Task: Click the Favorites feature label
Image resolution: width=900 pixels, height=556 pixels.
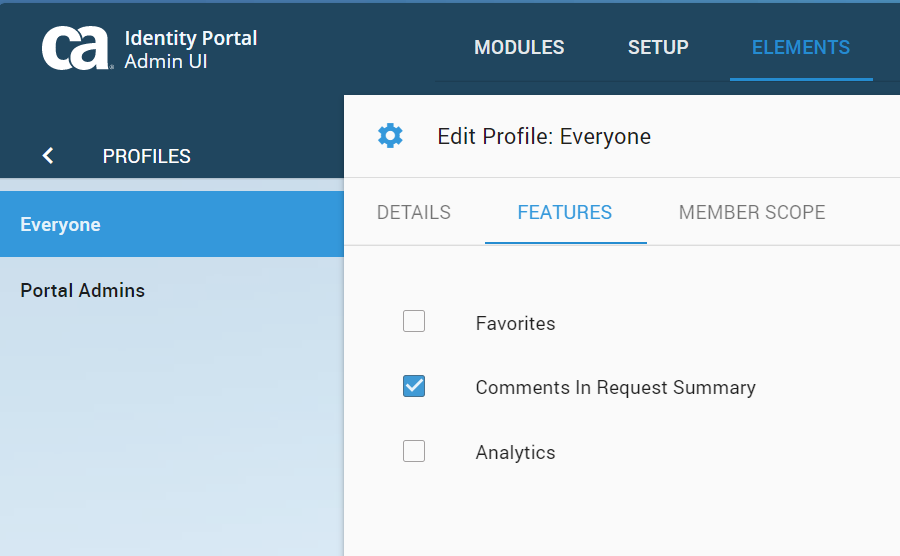Action: pos(515,323)
